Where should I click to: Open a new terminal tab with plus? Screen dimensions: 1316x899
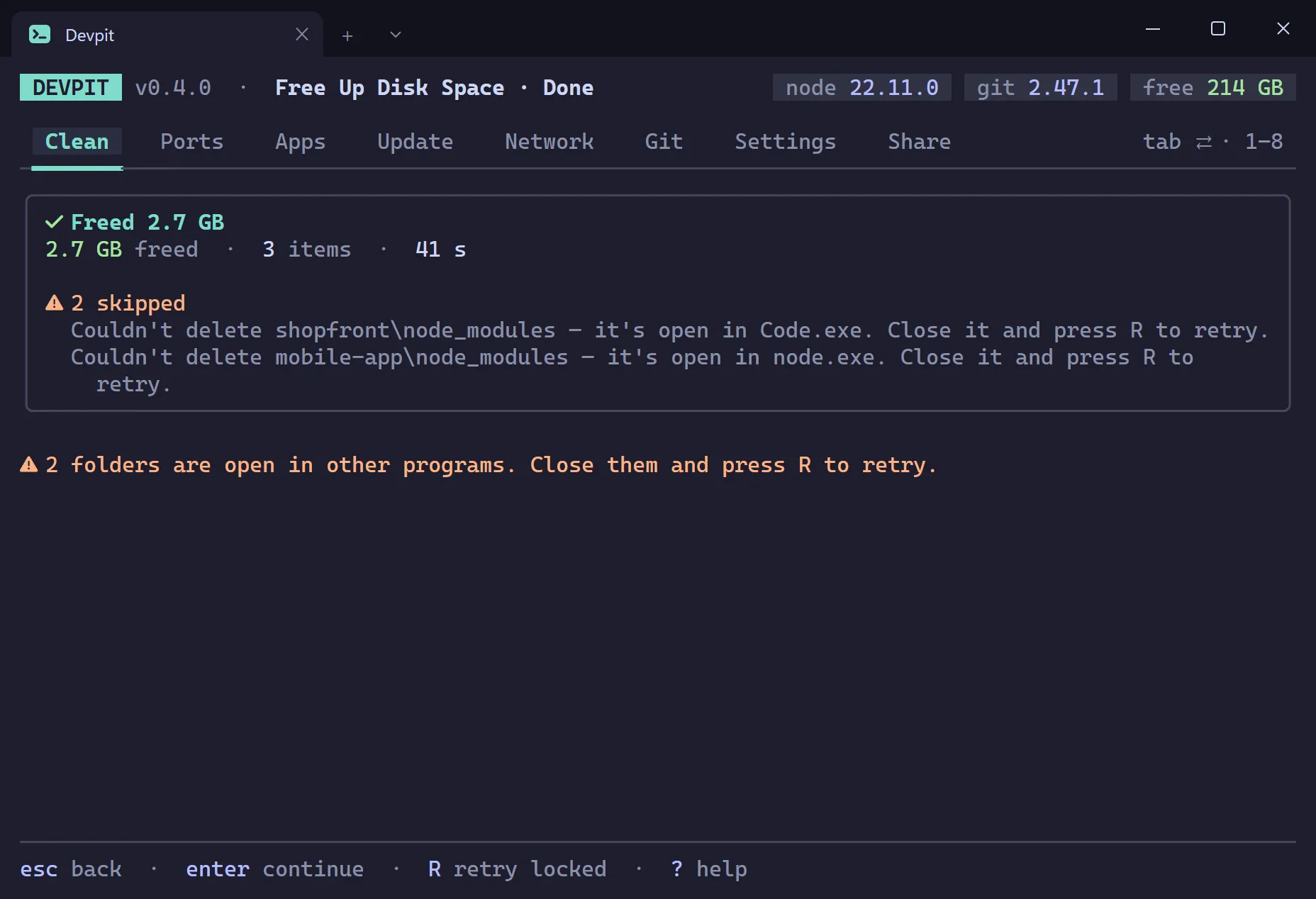347,35
